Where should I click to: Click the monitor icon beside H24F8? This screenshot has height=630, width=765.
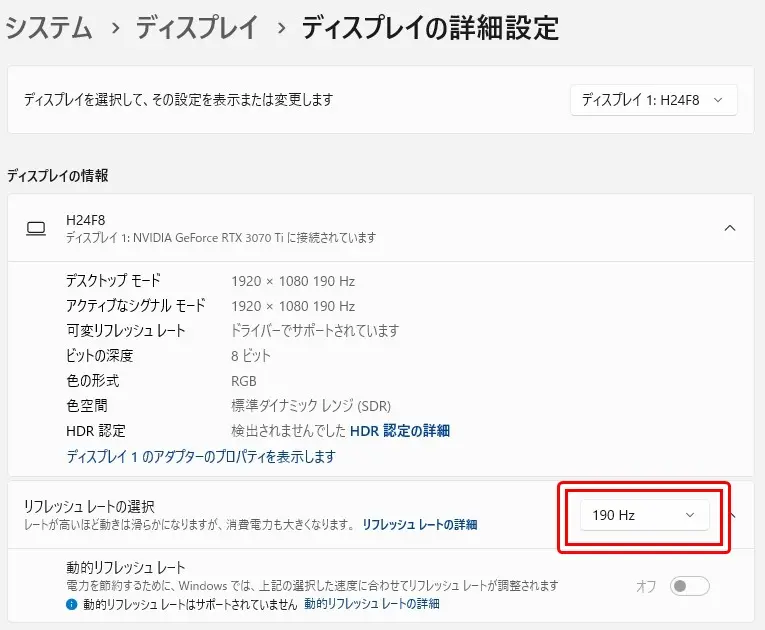(36, 228)
